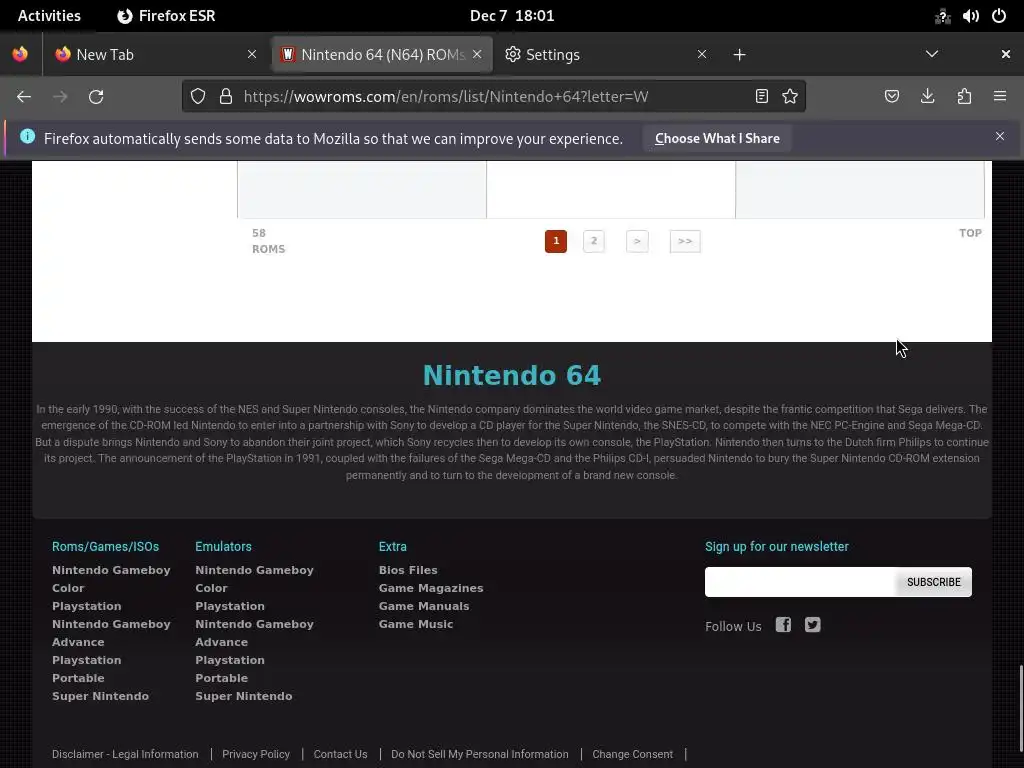Open a new tab with plus icon
The height and width of the screenshot is (768, 1024).
click(x=739, y=55)
